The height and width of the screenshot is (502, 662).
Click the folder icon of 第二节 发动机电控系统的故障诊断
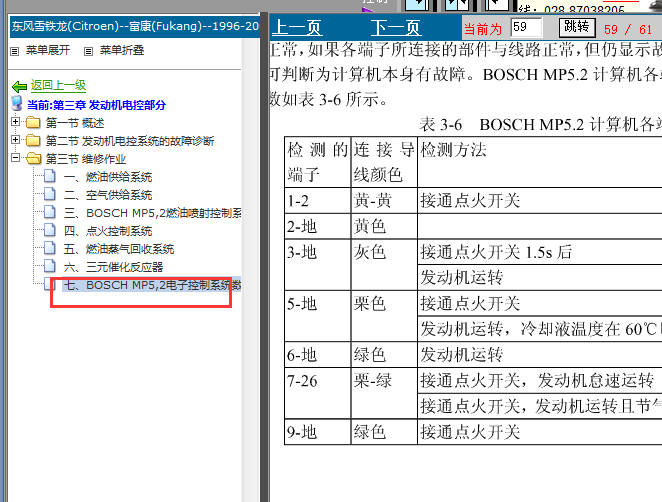33,140
